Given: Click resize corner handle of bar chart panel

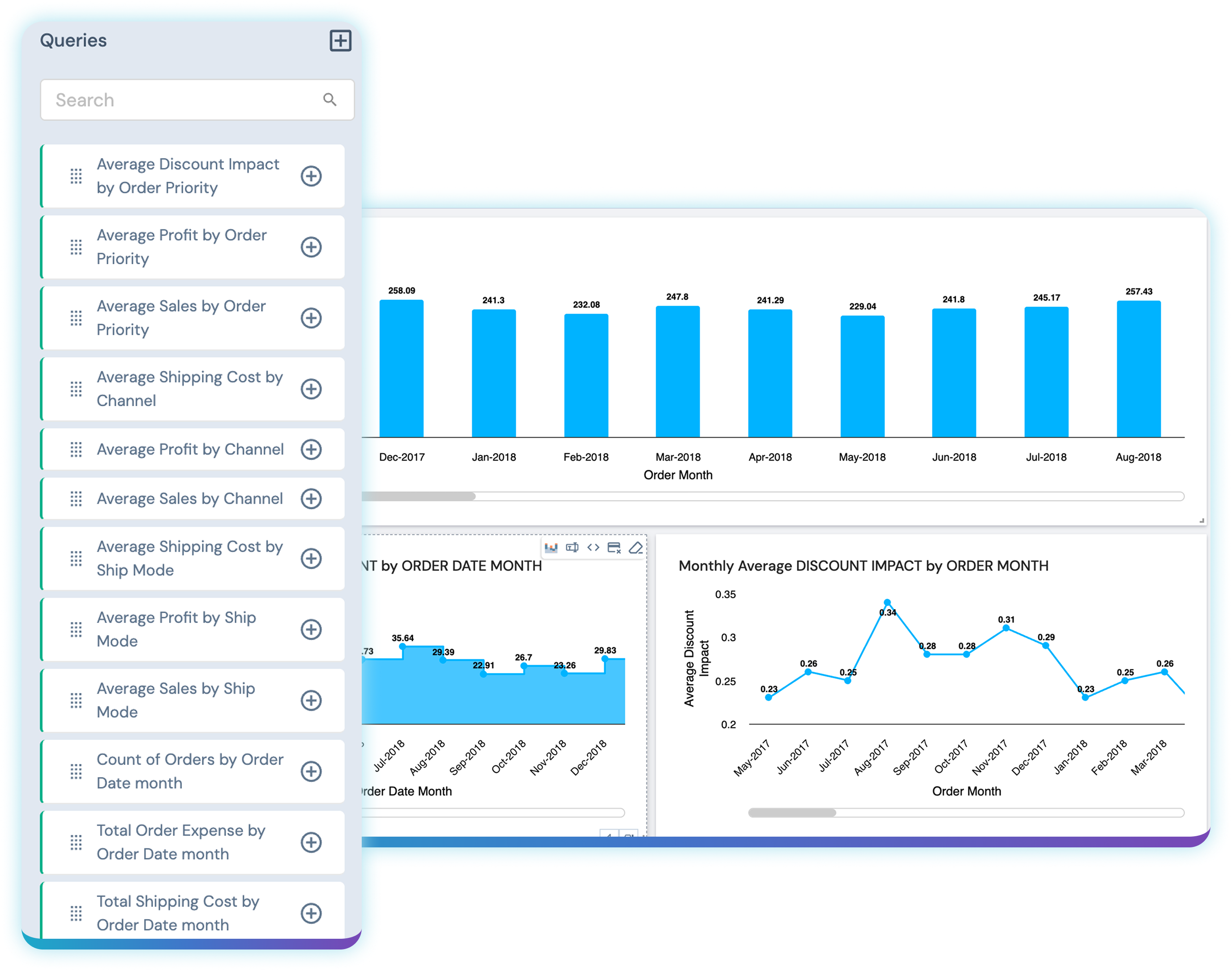Looking at the screenshot, I should pos(1202,520).
